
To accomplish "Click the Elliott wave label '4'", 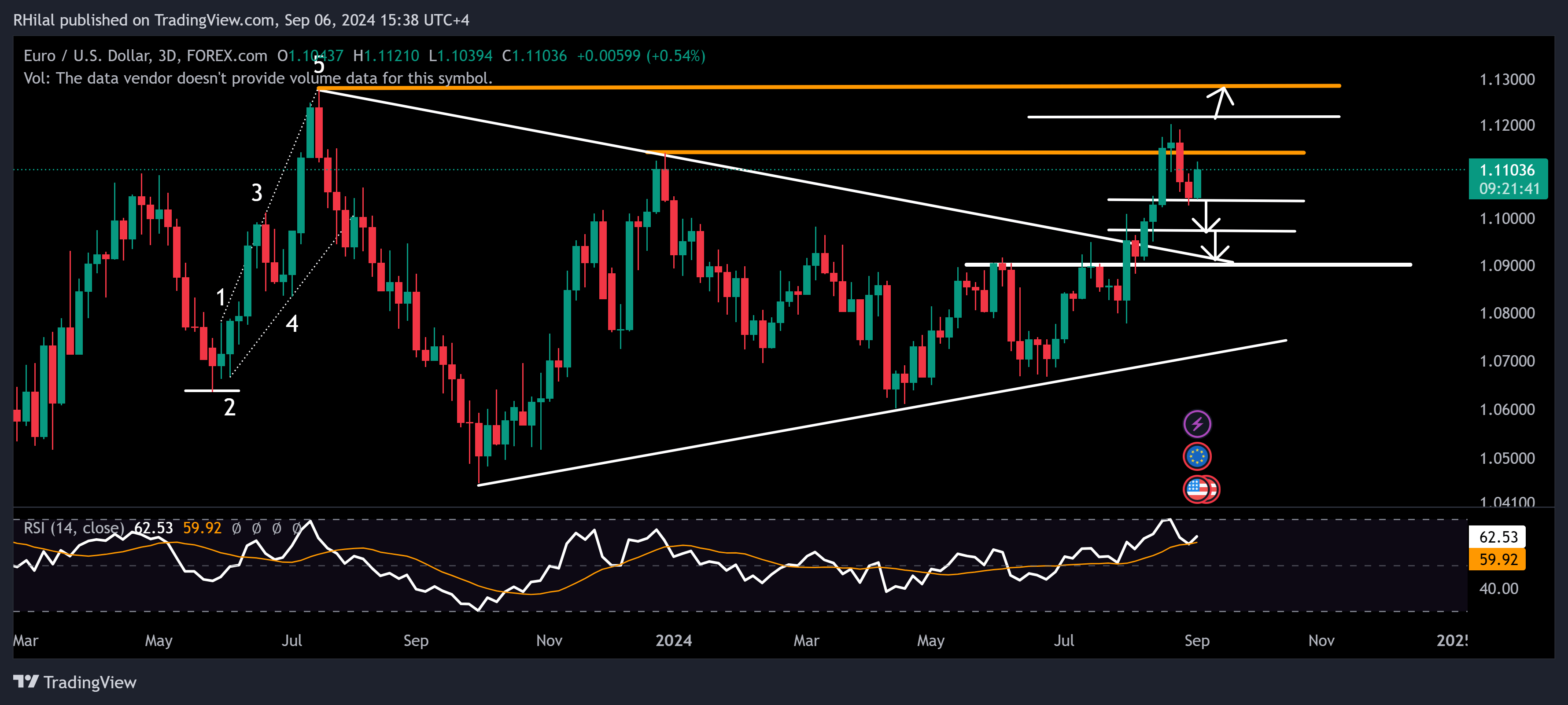I will 292,323.
